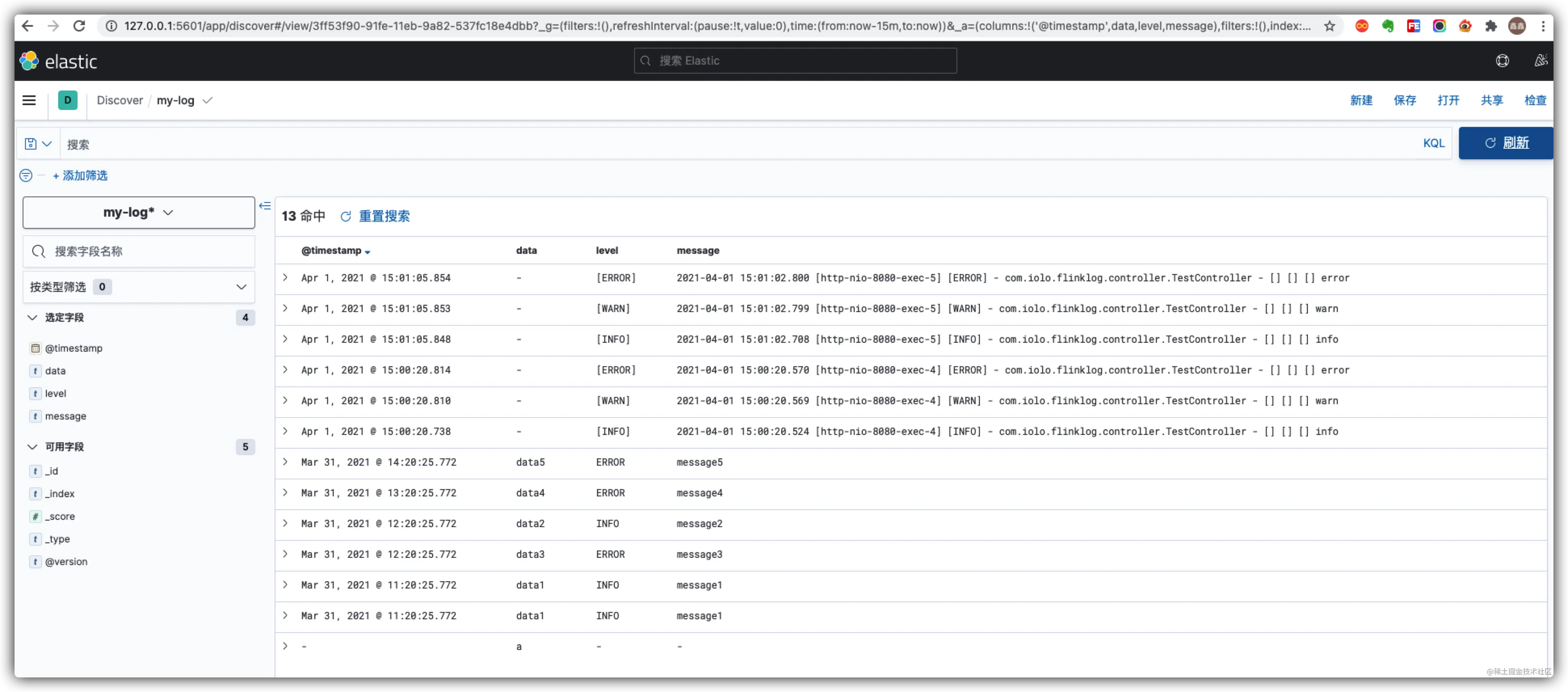Click New in top menu
The width and height of the screenshot is (1568, 692).
pyautogui.click(x=1361, y=101)
